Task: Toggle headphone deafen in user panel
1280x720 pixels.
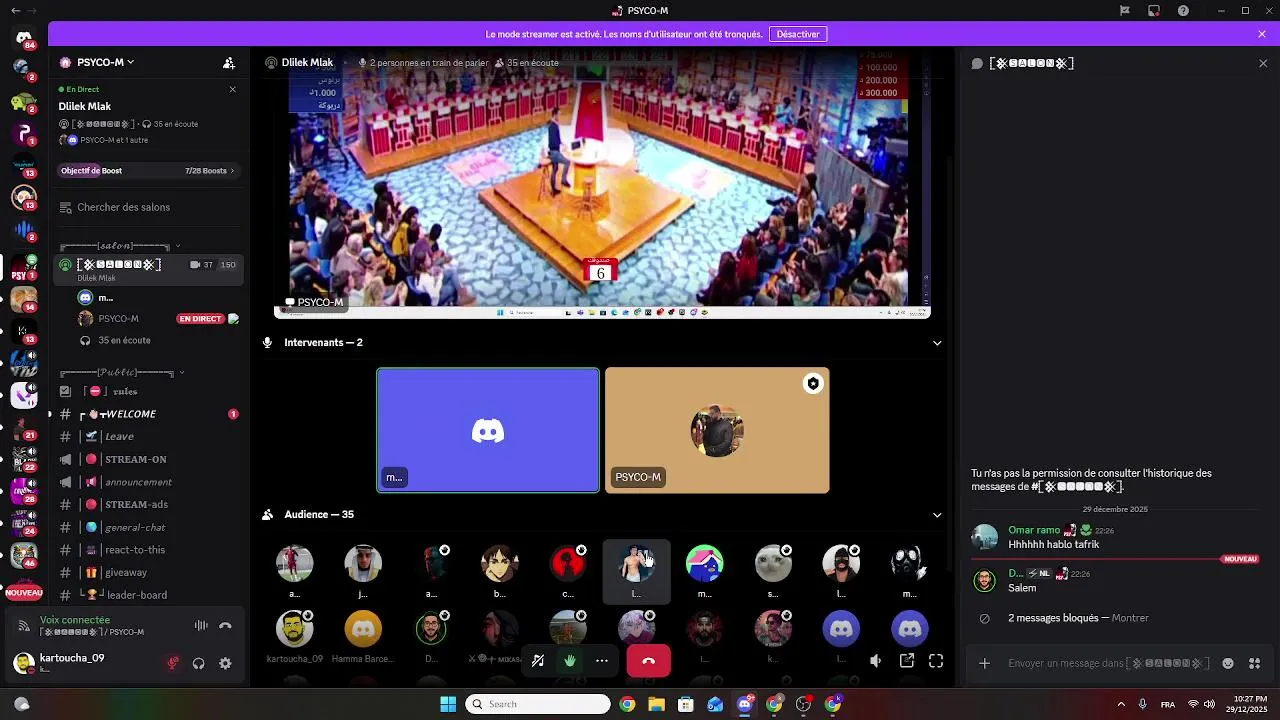Action: tap(199, 663)
